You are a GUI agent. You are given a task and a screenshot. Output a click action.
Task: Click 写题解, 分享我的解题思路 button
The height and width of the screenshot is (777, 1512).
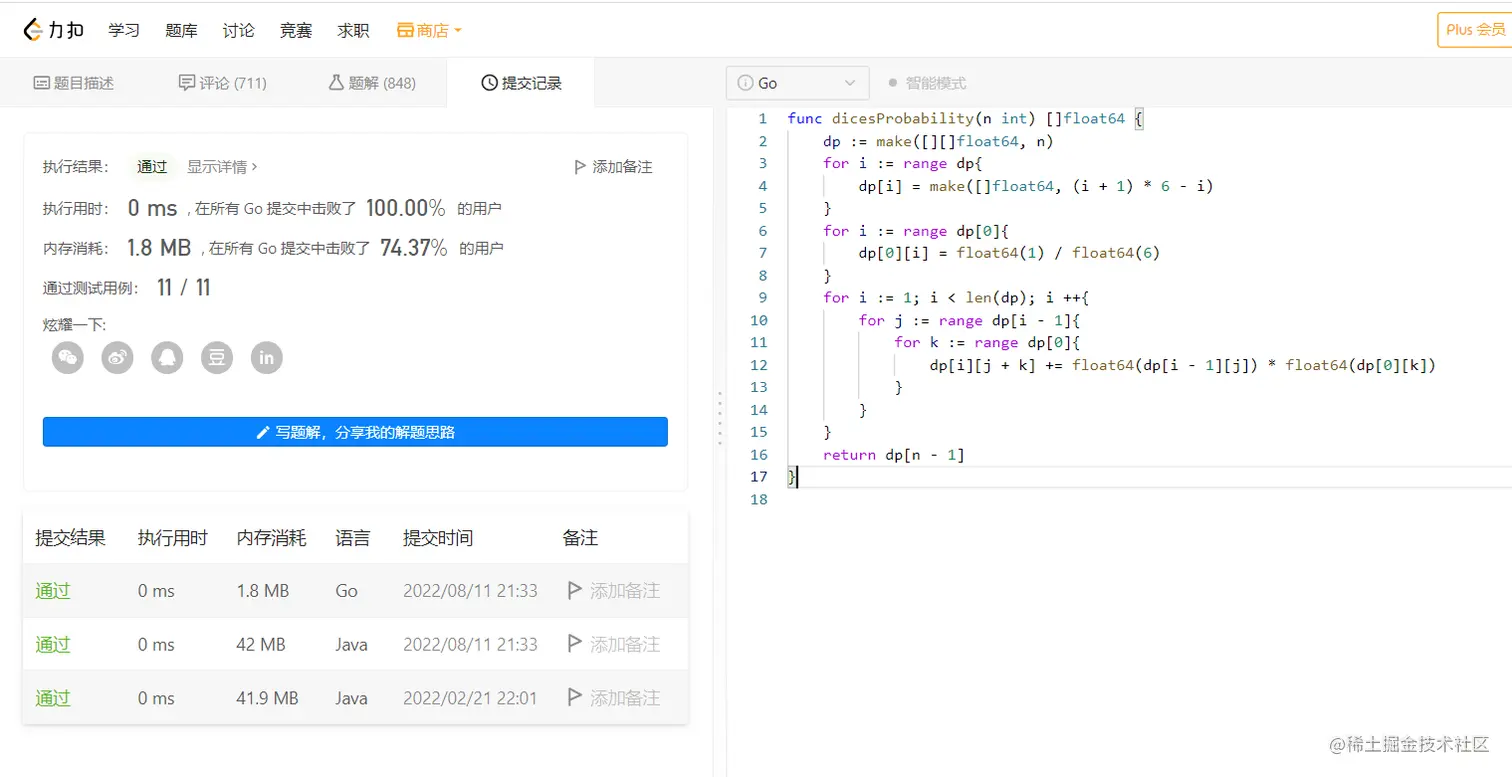click(355, 432)
